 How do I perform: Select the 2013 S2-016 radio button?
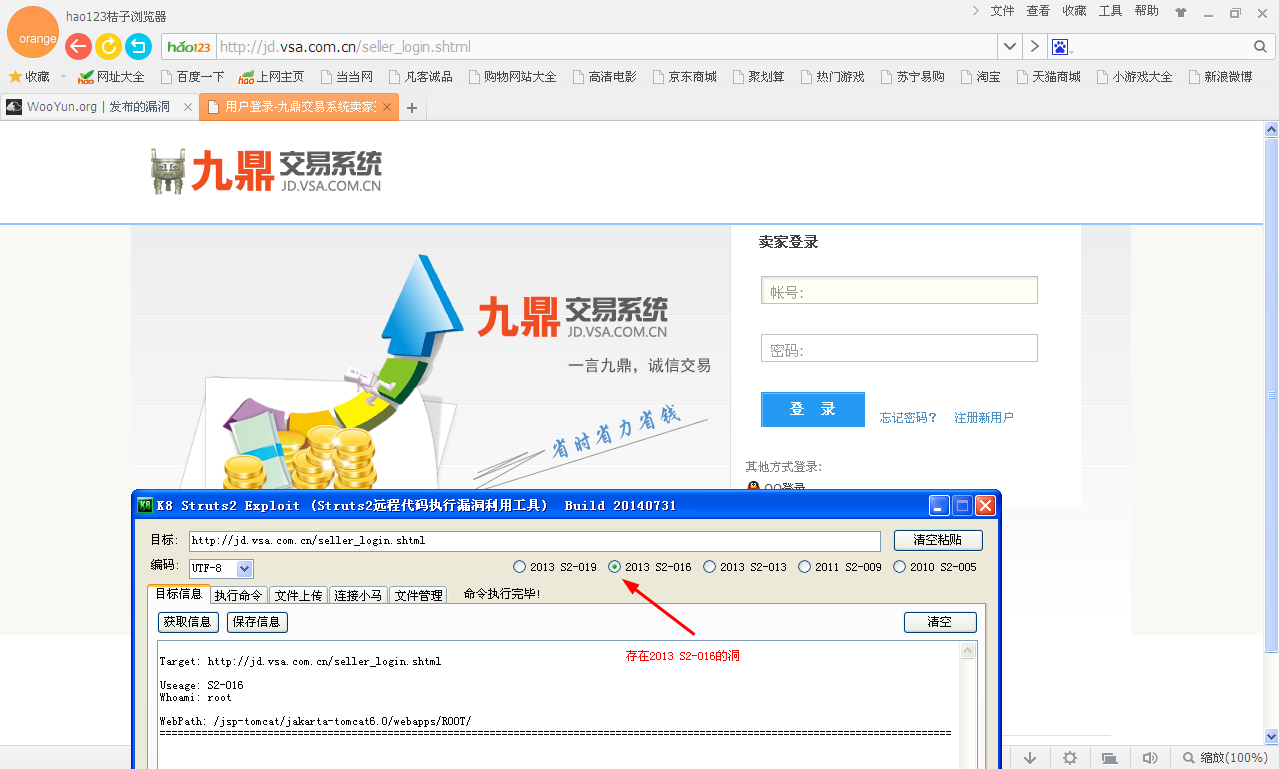click(x=615, y=567)
